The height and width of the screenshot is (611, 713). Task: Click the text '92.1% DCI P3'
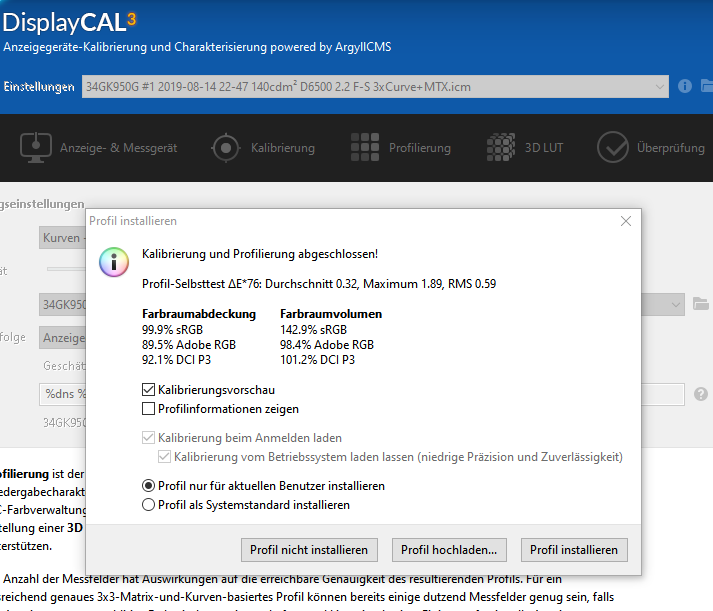pos(176,360)
